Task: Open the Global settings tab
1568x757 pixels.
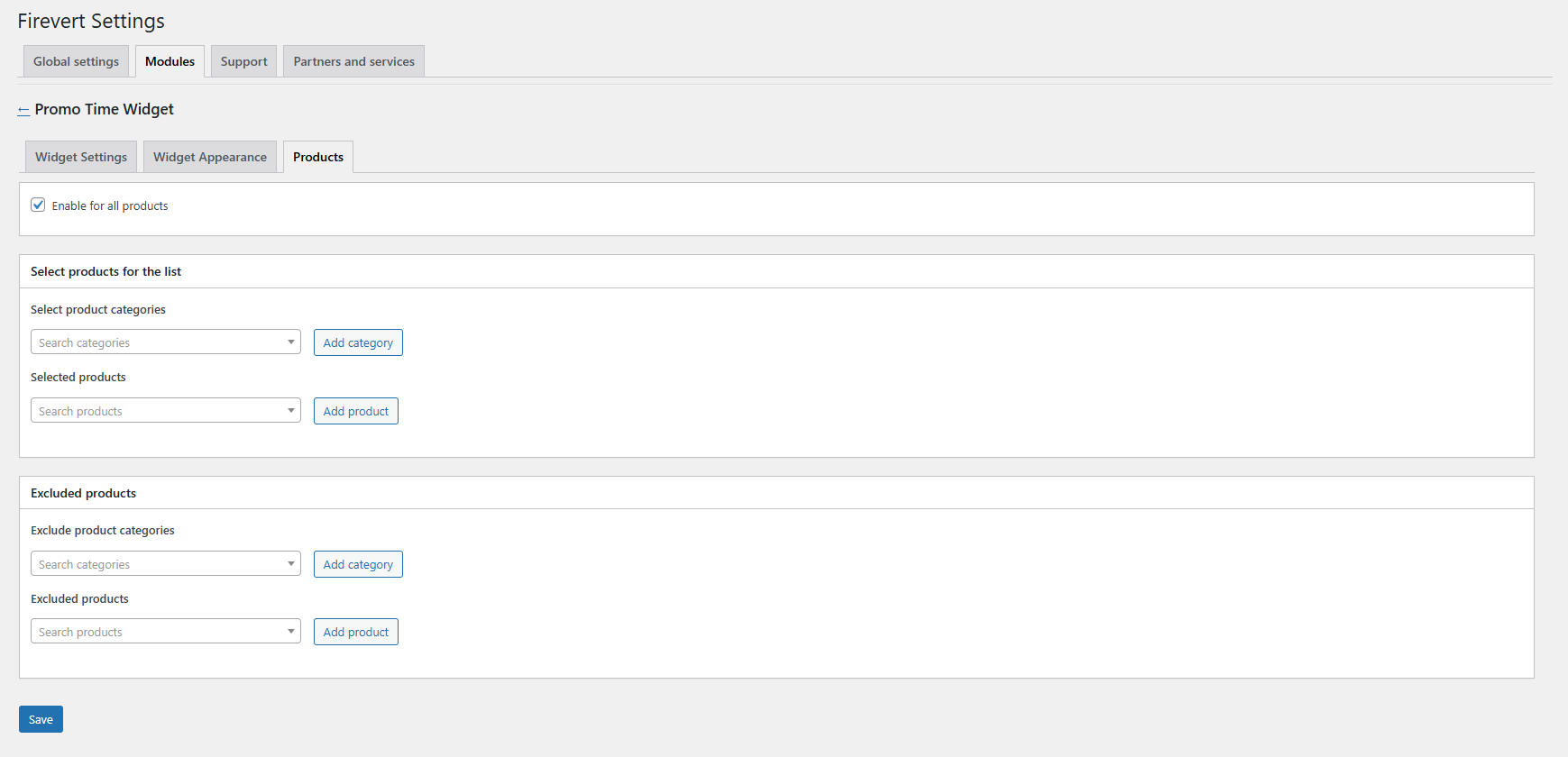Action: tap(76, 61)
